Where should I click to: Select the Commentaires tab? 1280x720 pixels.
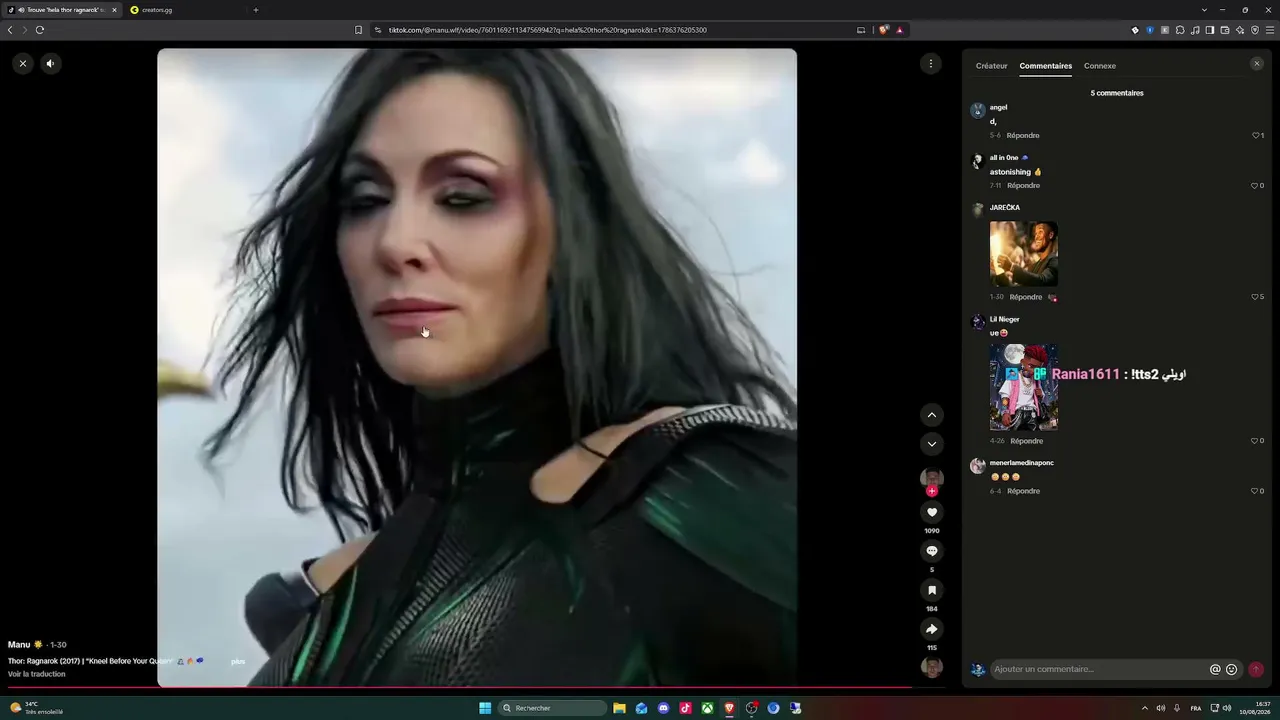coord(1046,66)
